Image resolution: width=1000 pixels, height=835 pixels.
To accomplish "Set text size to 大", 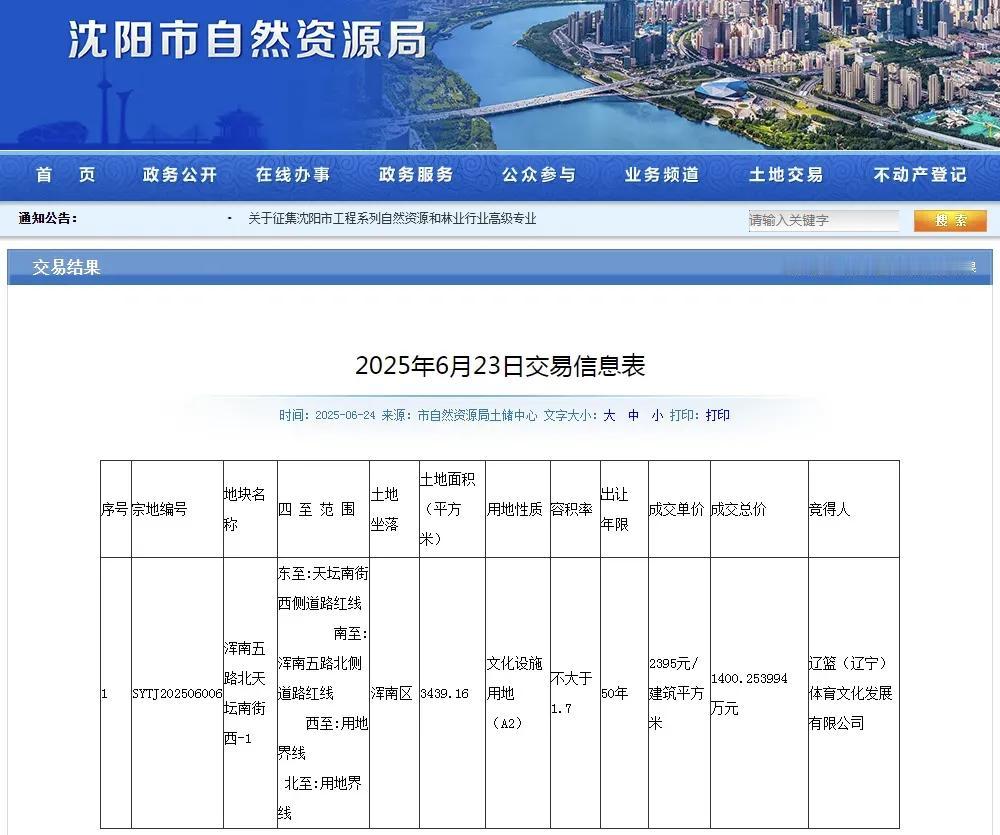I will tap(609, 415).
